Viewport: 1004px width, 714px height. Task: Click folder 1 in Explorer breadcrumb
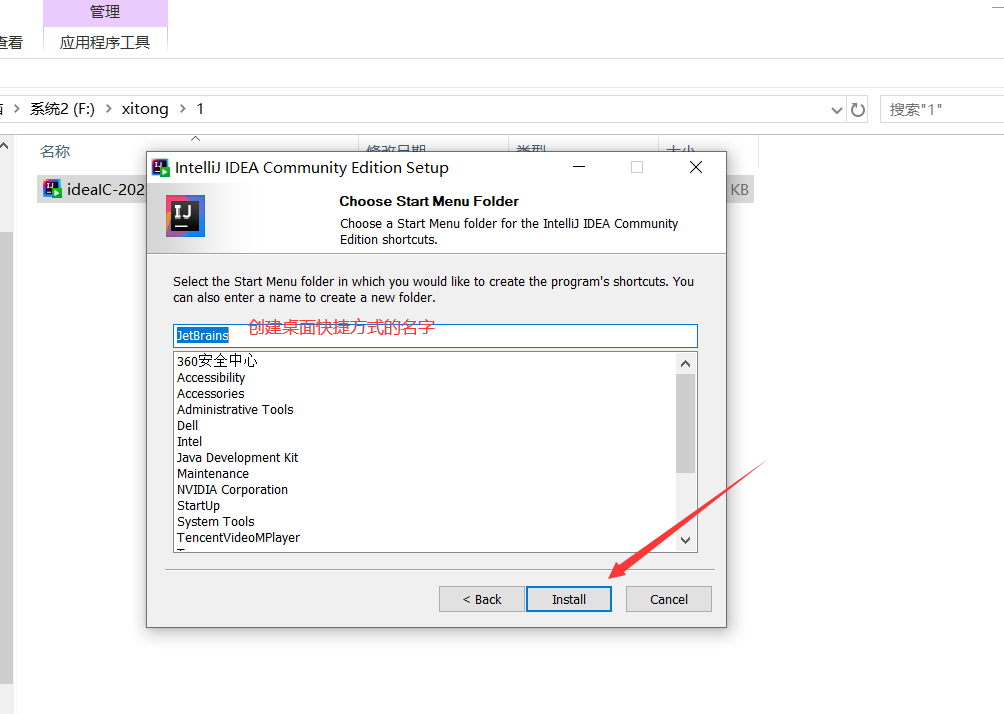click(x=200, y=109)
